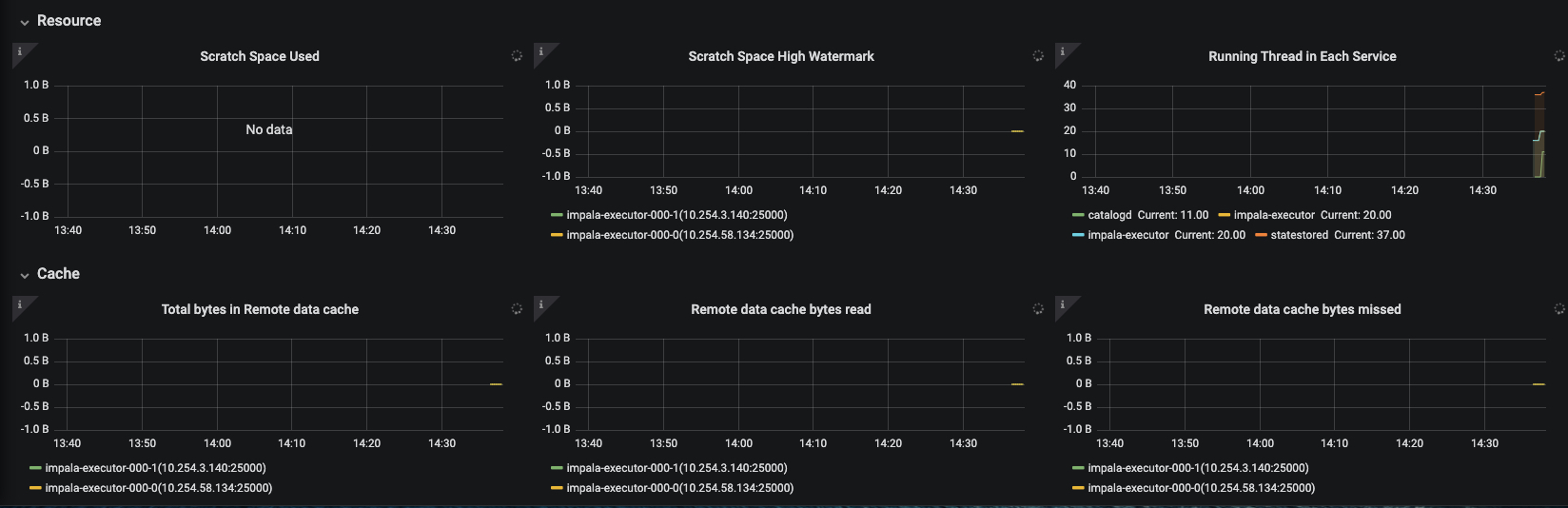Screen dimensions: 1568x508
Task: Click info icon on Remote data cache bytes missed panel
Action: click(x=1063, y=304)
